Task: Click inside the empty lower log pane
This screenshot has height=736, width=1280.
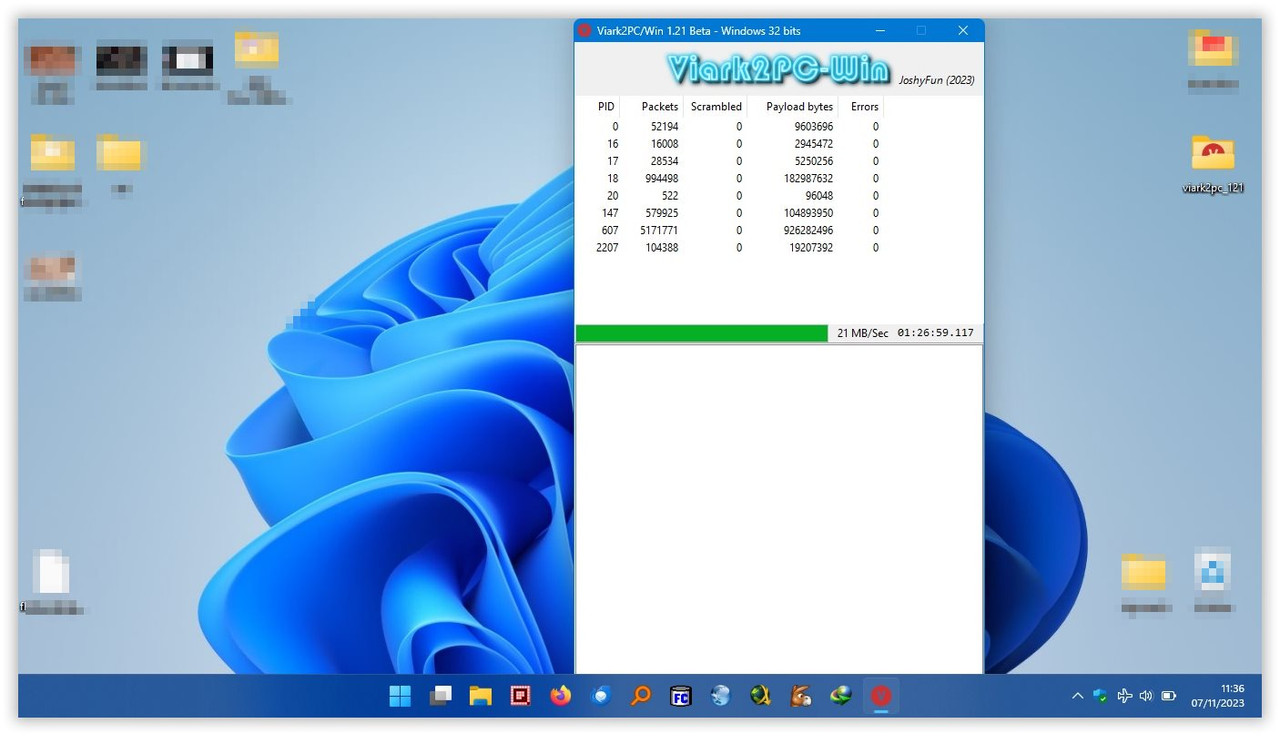Action: pyautogui.click(x=779, y=508)
